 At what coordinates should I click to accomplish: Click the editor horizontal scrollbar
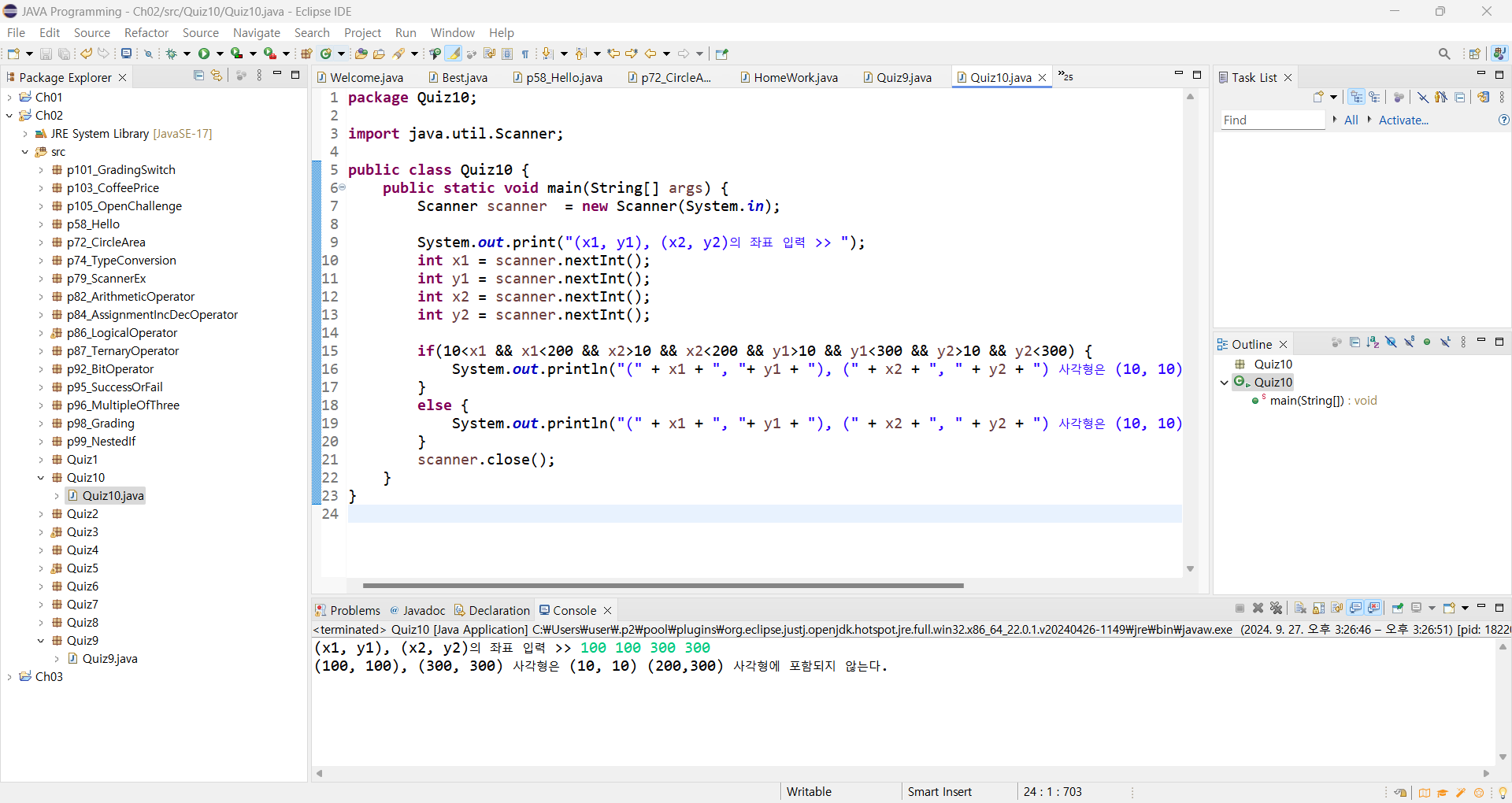click(x=663, y=586)
